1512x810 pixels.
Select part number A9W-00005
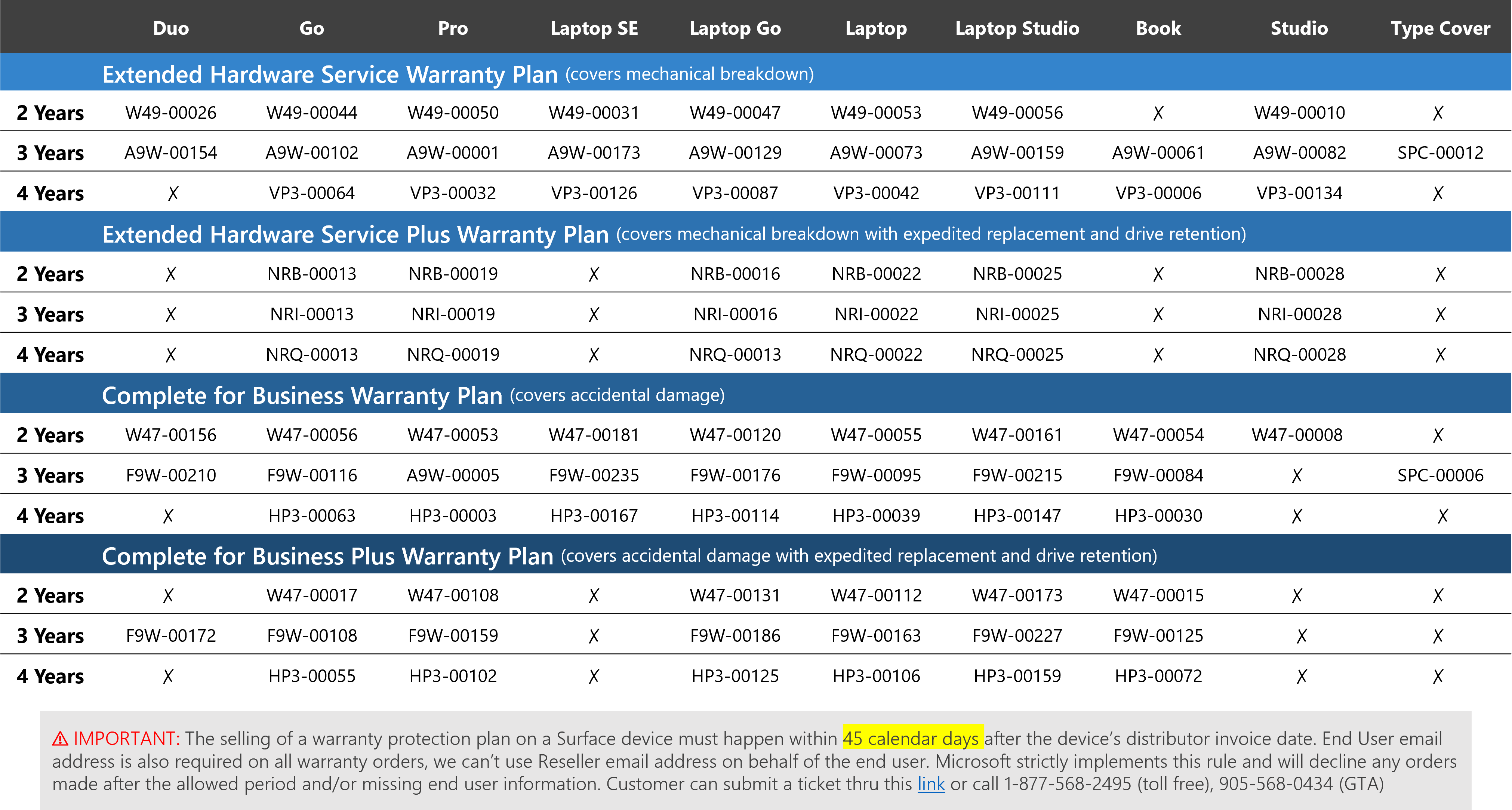point(453,475)
